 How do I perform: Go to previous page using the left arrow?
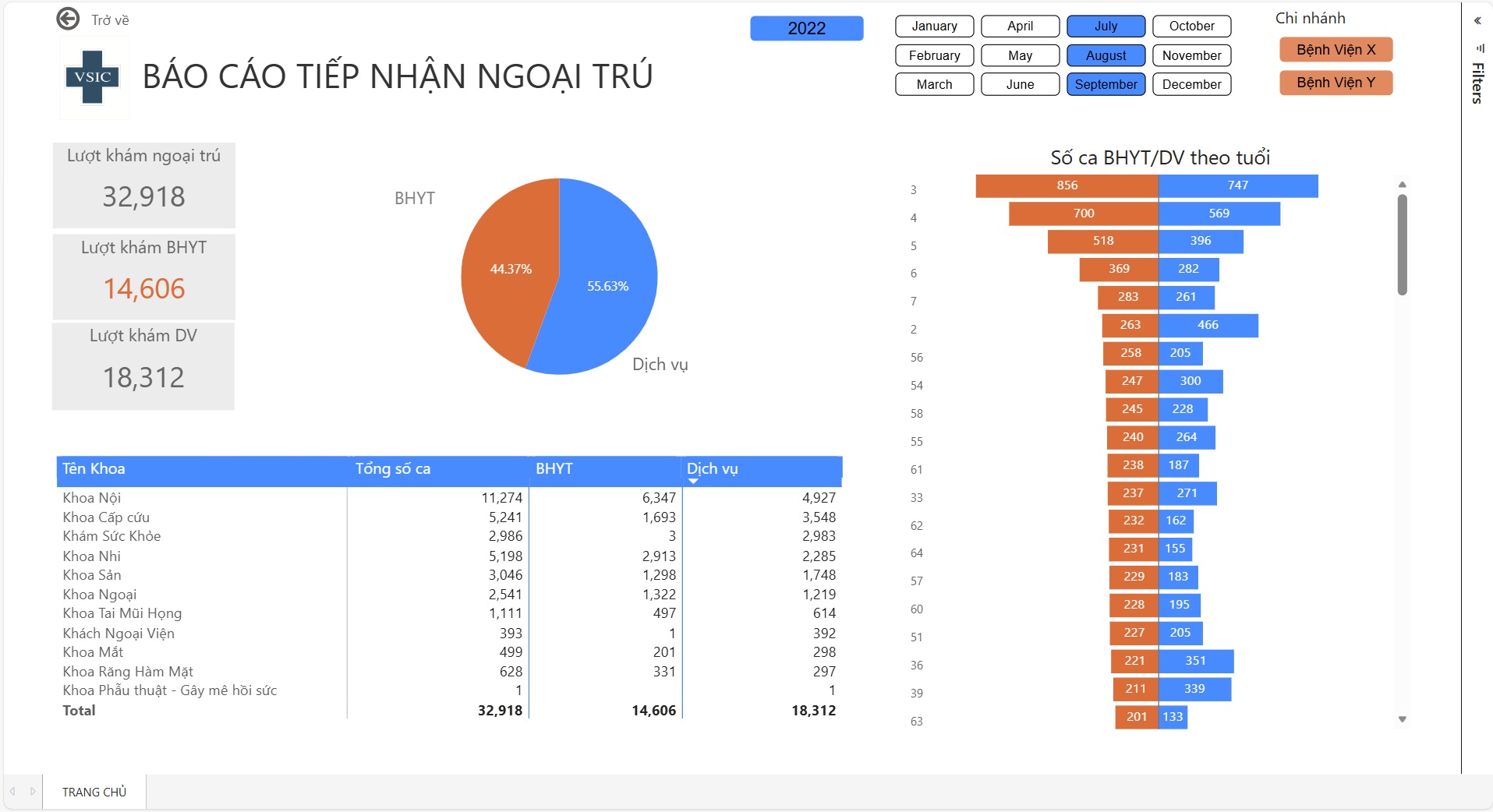tap(12, 791)
